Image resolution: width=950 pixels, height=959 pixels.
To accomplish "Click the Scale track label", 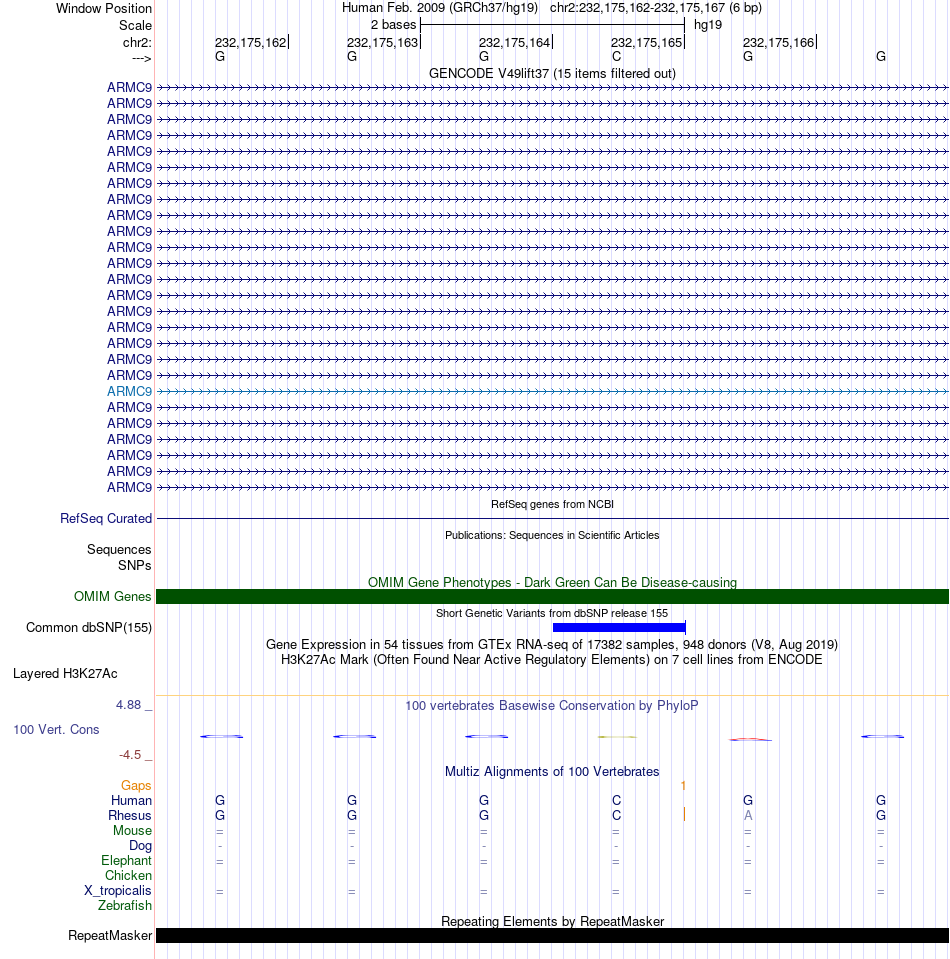I will pyautogui.click(x=135, y=26).
